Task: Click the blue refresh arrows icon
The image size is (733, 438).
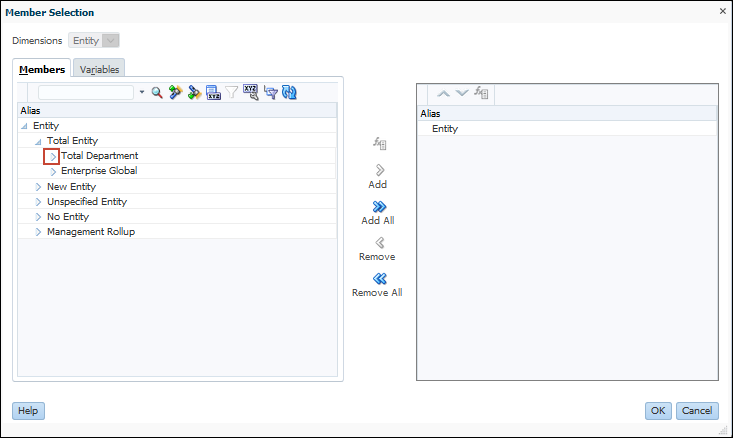Action: click(x=289, y=93)
